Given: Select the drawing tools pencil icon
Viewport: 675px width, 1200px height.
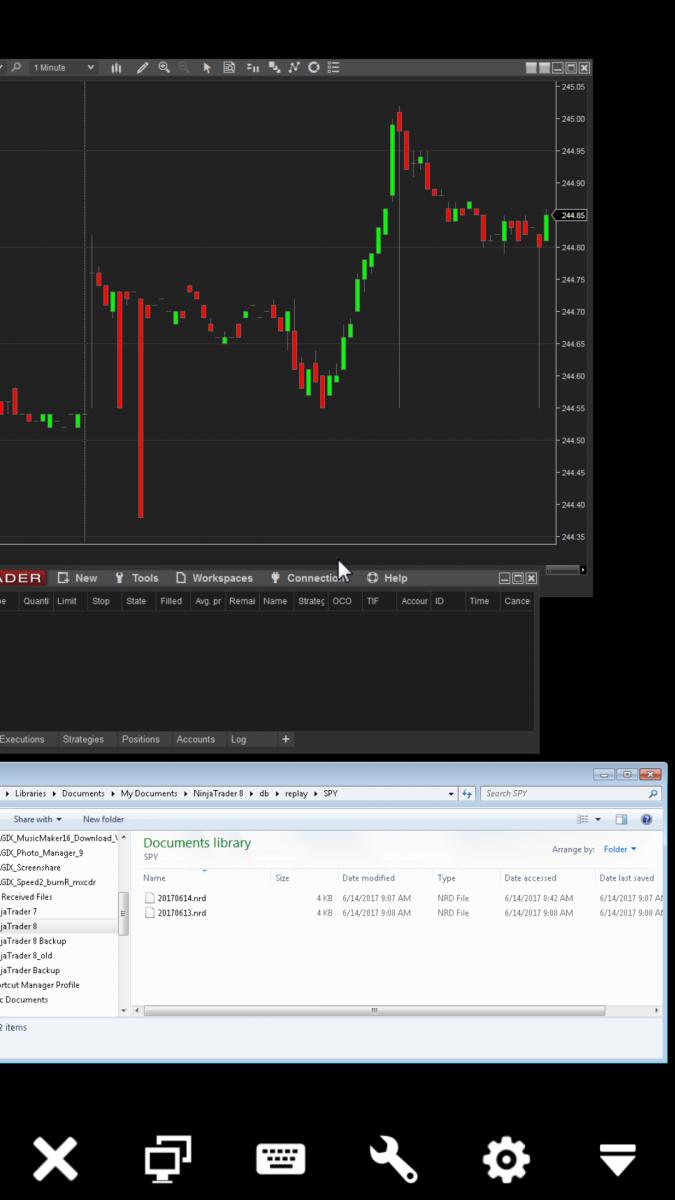Looking at the screenshot, I should coord(142,68).
